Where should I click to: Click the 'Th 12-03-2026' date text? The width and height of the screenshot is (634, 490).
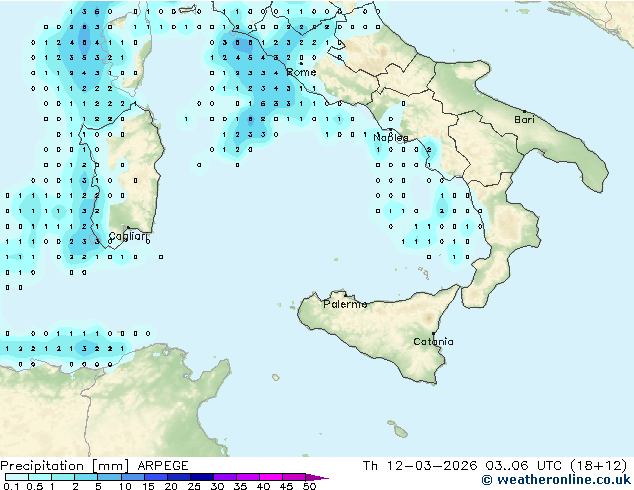[x=420, y=466]
